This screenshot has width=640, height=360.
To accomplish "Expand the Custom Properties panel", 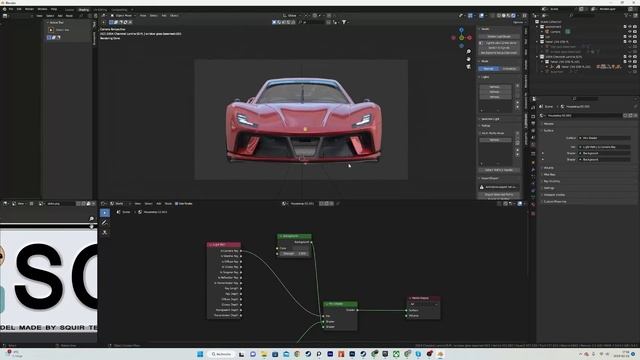I will [555, 201].
